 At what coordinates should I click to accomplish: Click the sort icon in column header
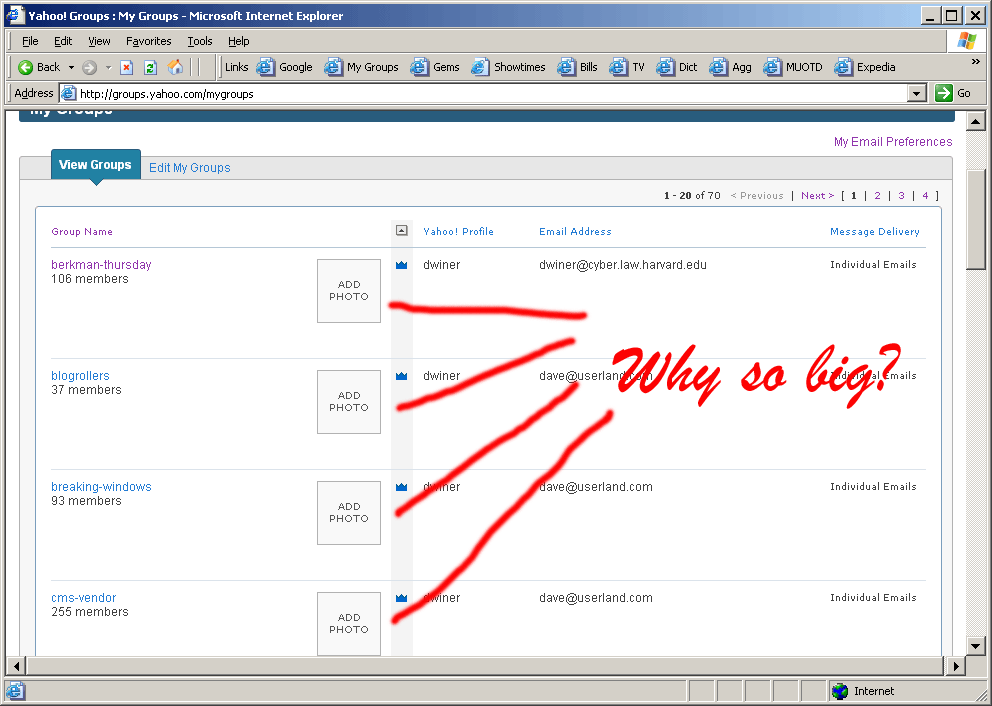pos(401,231)
